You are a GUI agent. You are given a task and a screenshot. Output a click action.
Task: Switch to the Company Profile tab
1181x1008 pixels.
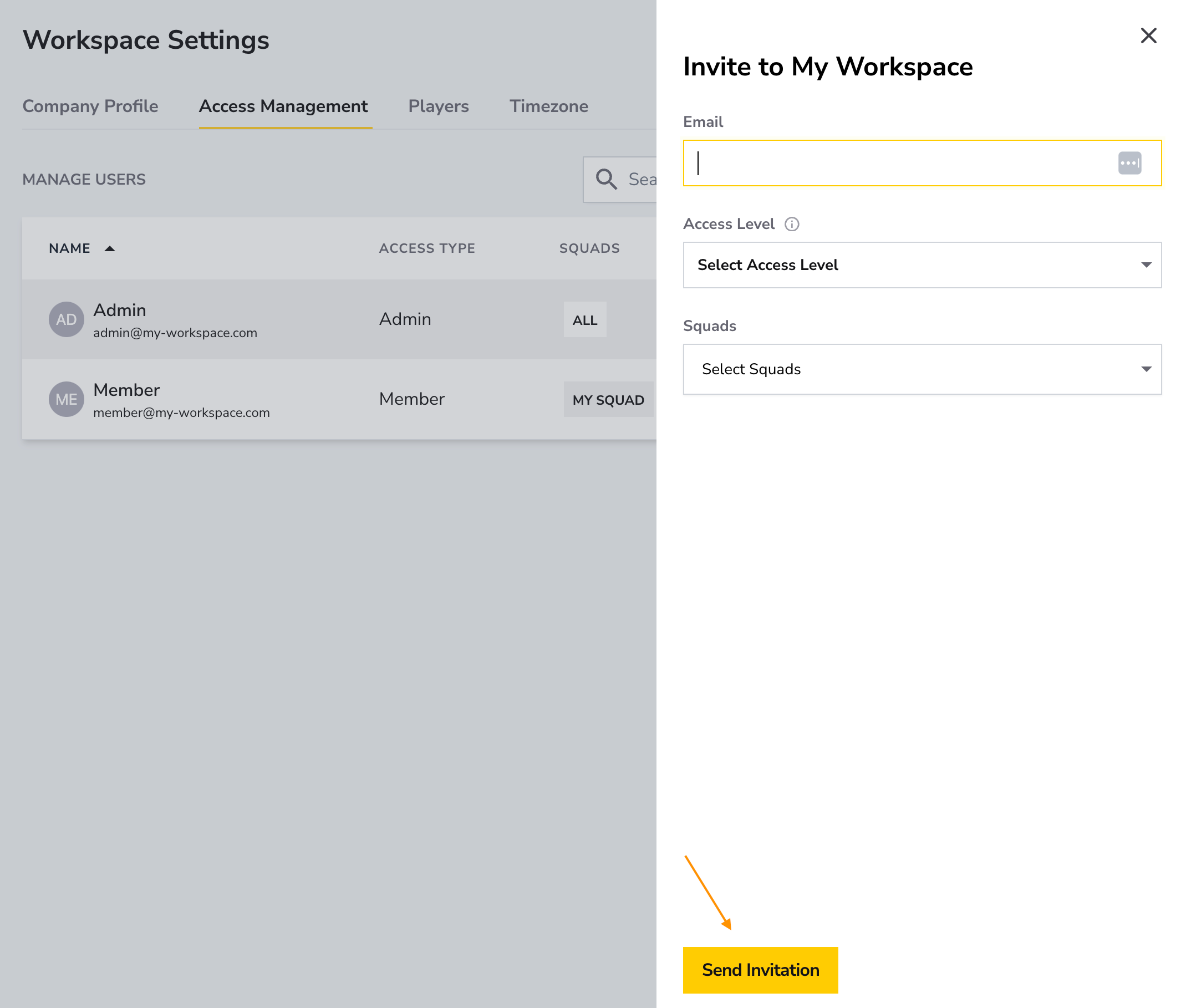point(90,106)
